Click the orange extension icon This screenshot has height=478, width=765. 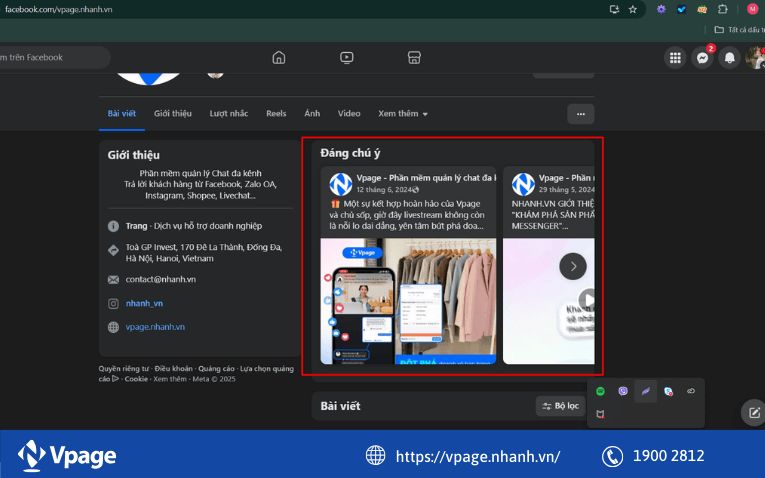coord(702,9)
